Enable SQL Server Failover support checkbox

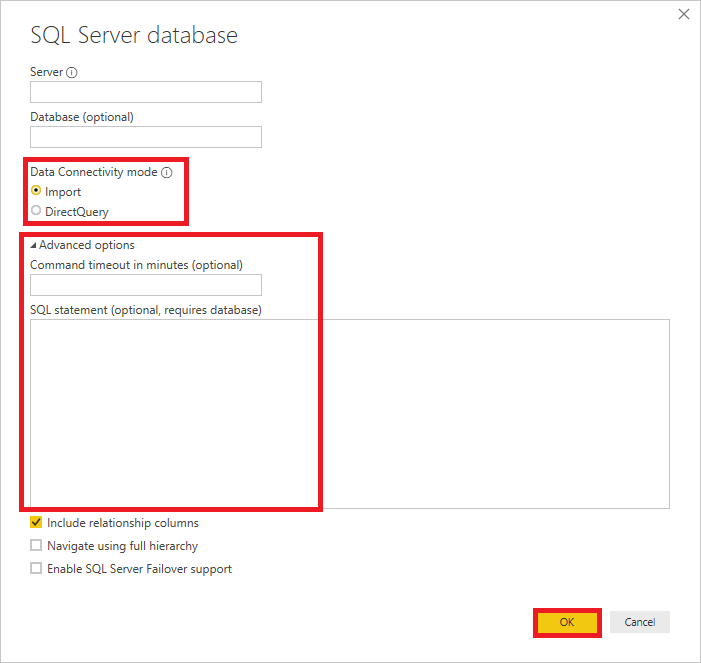pyautogui.click(x=36, y=568)
